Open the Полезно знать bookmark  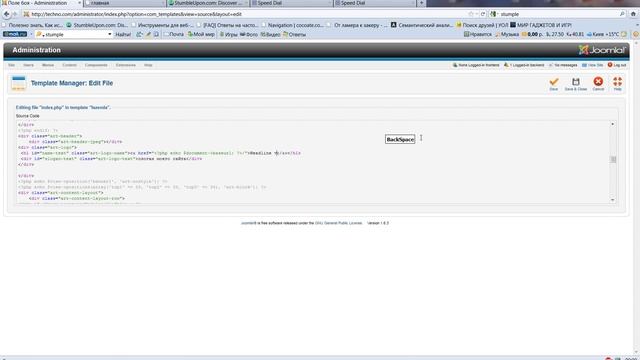point(33,25)
